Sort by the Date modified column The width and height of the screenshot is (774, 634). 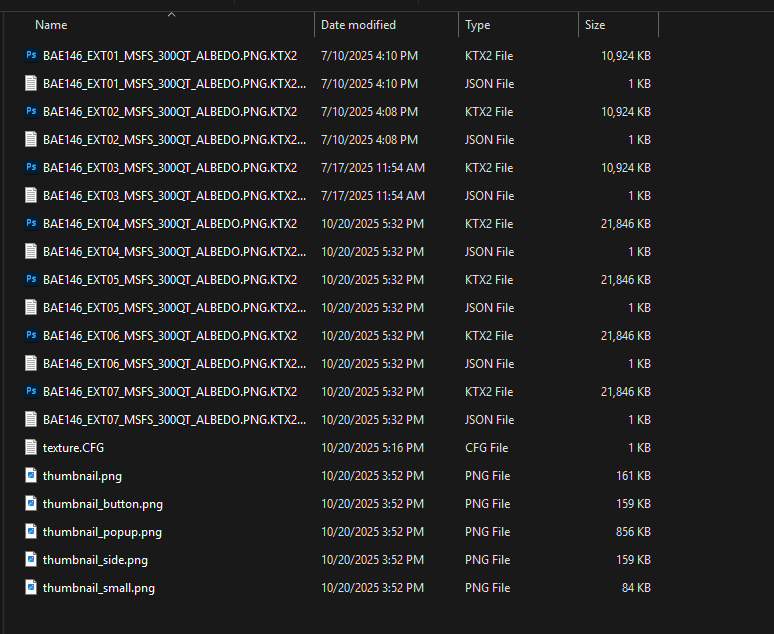pos(358,25)
